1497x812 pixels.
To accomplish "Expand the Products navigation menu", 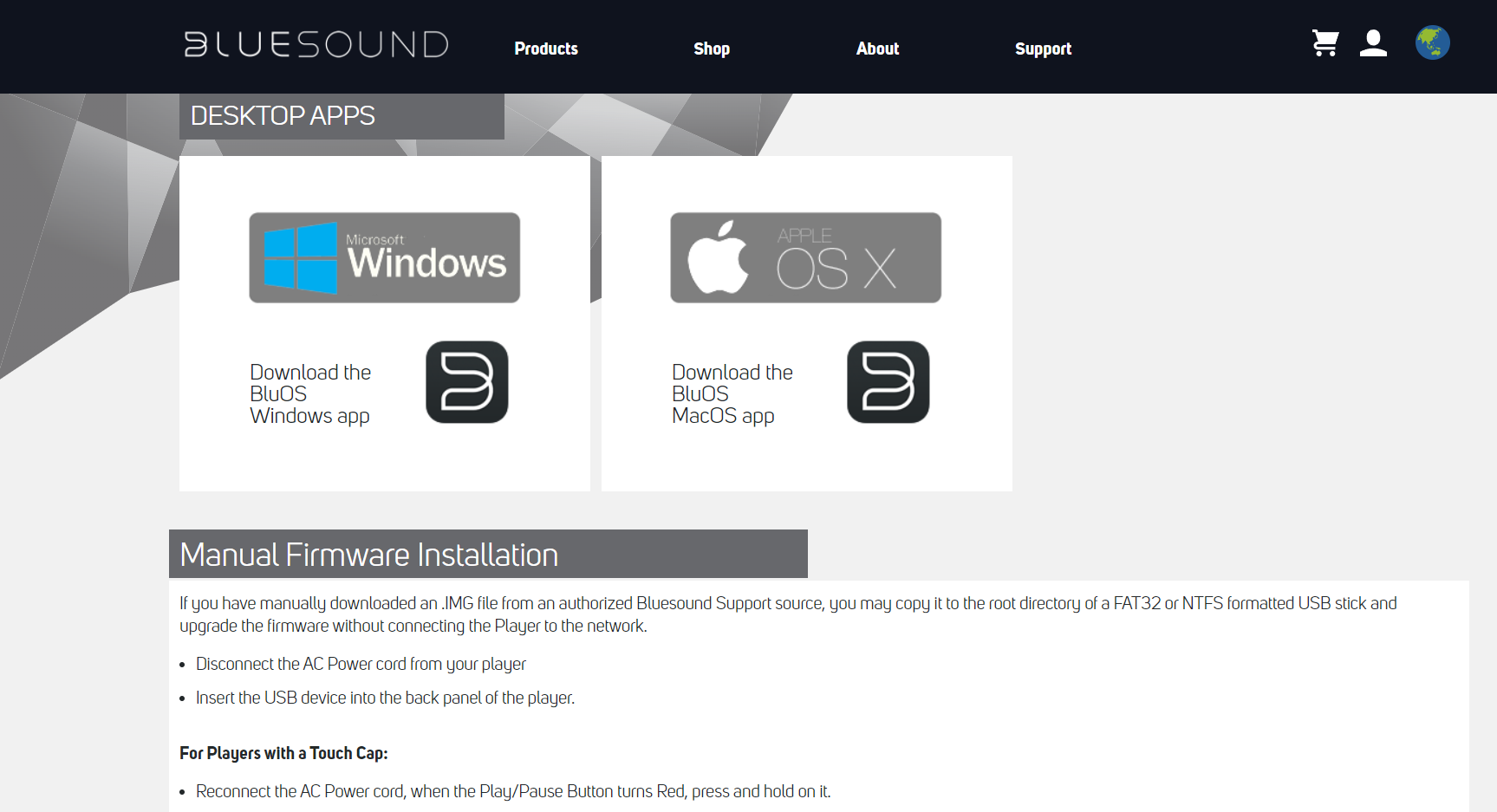I will [546, 49].
